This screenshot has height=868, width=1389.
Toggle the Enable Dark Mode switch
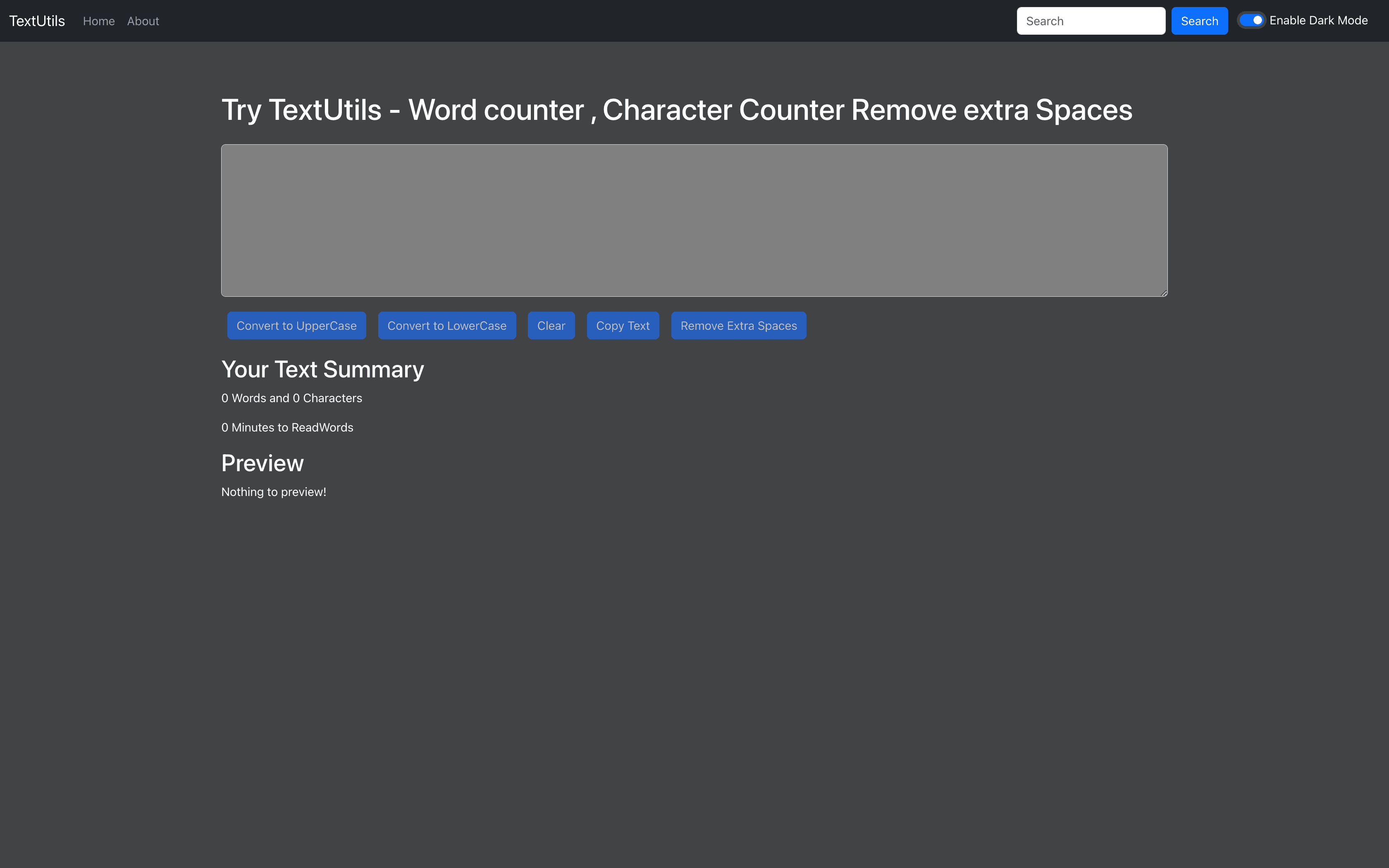pyautogui.click(x=1251, y=21)
